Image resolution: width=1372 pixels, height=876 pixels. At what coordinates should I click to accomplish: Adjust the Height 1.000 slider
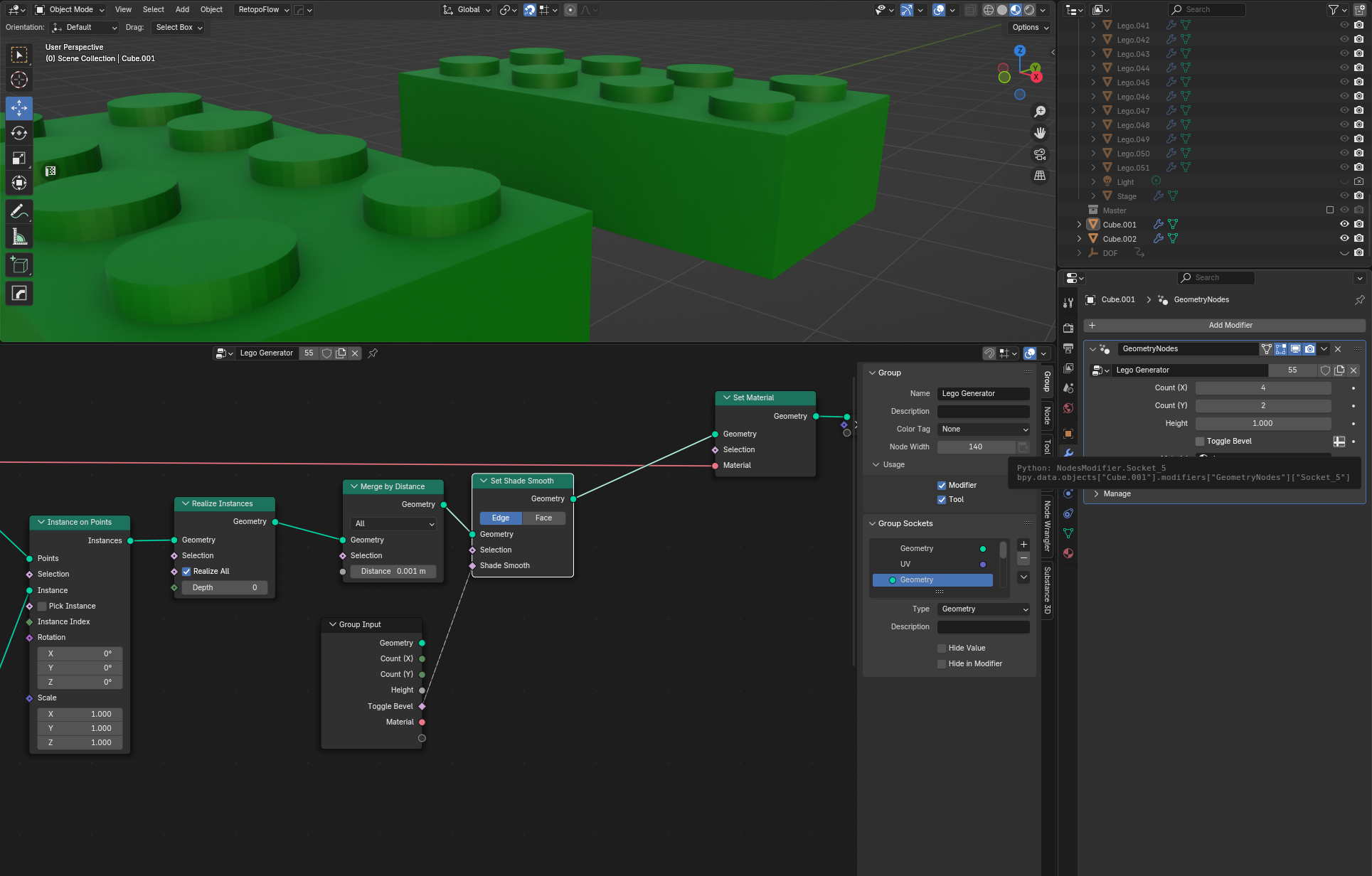point(1263,424)
